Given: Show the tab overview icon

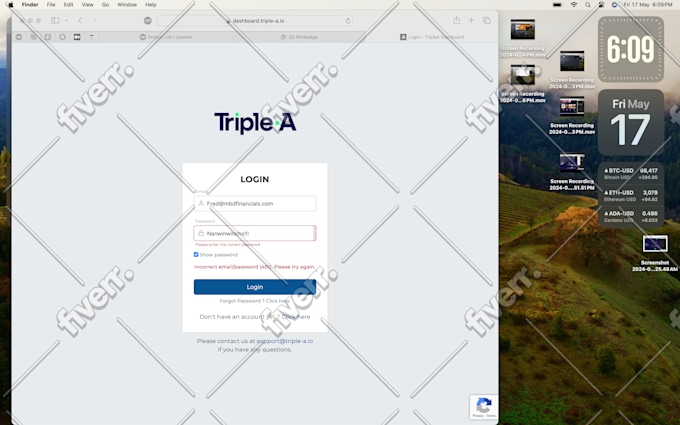Looking at the screenshot, I should tap(487, 20).
